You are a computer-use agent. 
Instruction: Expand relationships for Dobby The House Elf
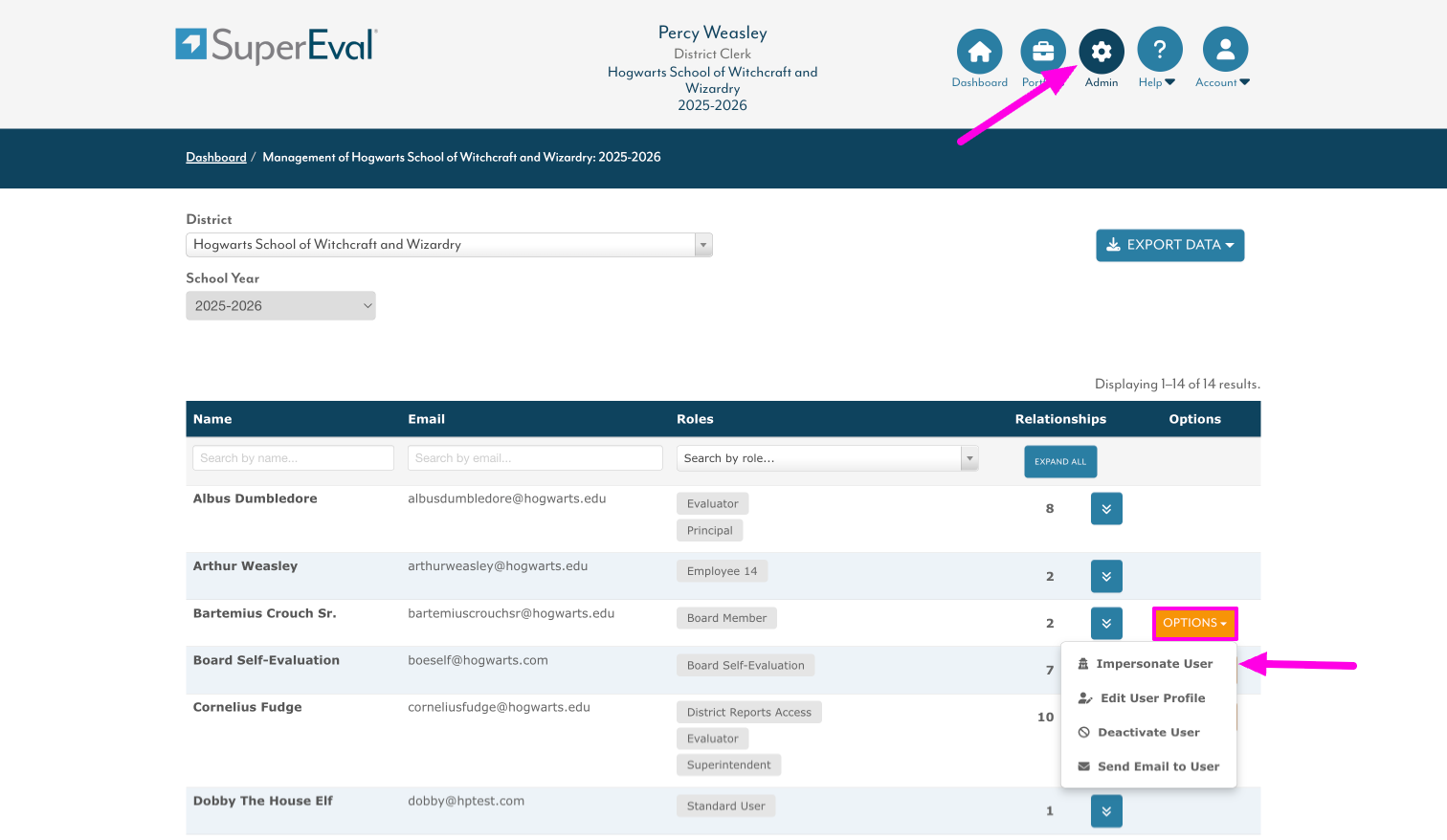coord(1106,811)
